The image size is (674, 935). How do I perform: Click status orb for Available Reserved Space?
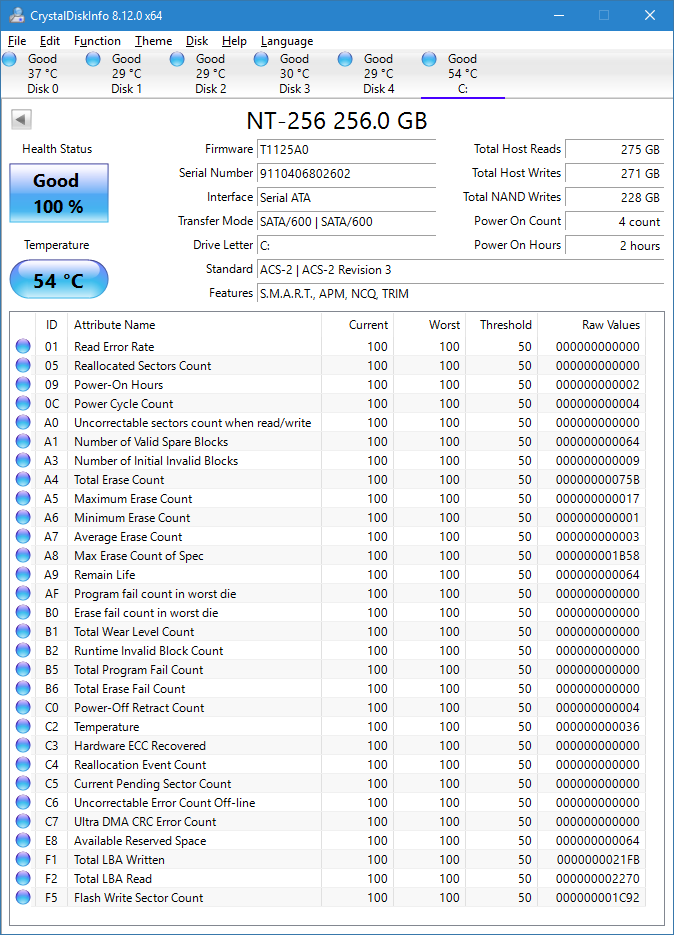coord(23,841)
